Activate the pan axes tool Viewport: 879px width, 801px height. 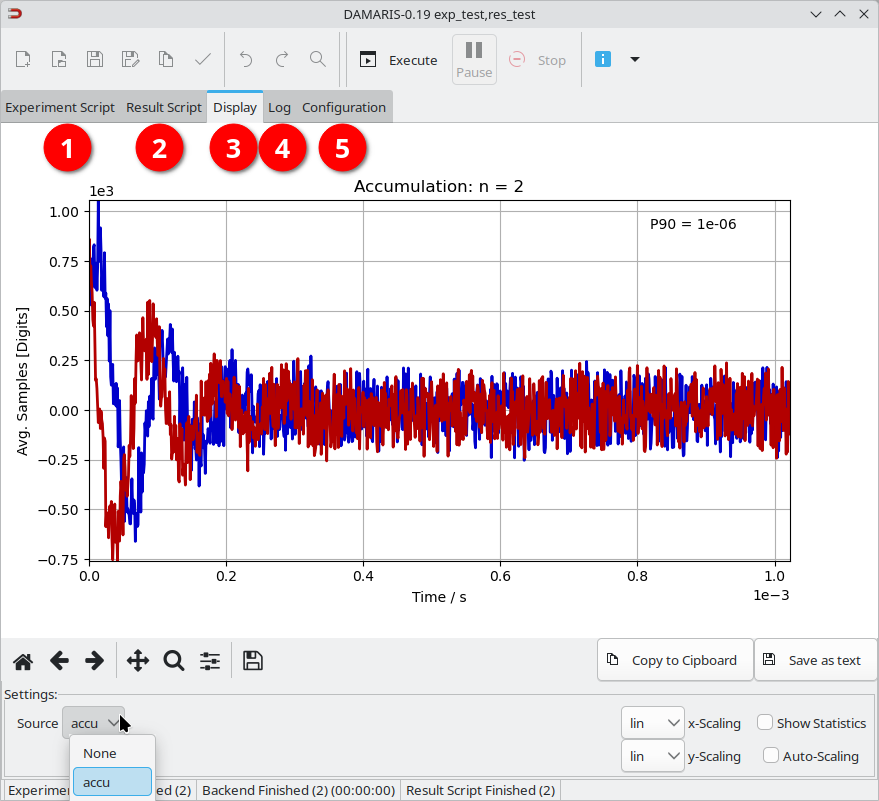pos(138,661)
